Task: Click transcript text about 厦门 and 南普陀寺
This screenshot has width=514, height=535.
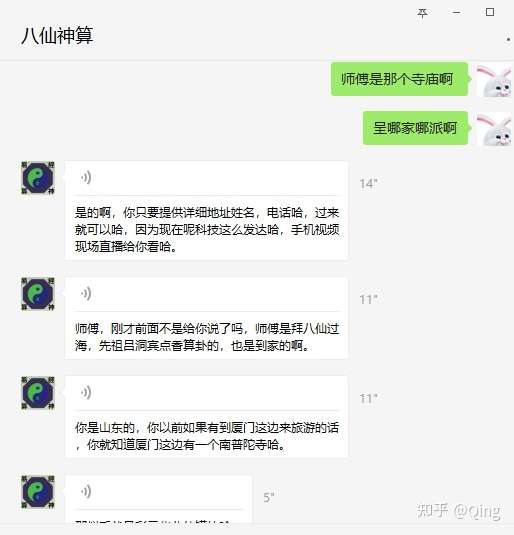Action: point(207,436)
